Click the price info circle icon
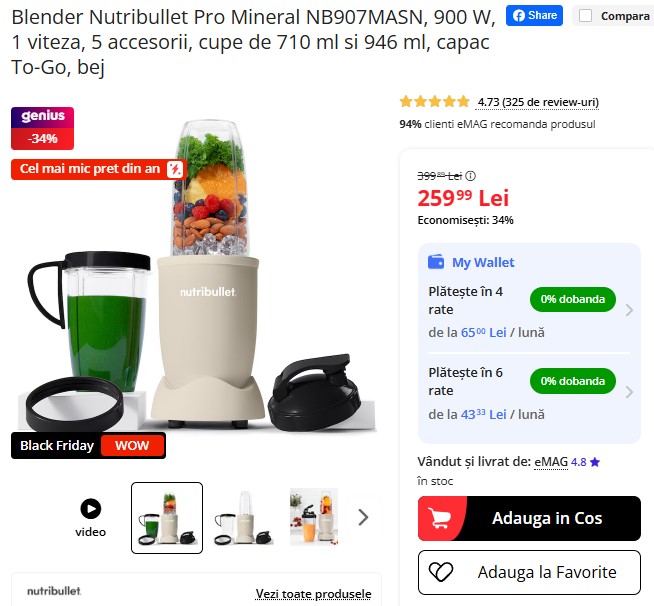654x606 pixels. 470,176
